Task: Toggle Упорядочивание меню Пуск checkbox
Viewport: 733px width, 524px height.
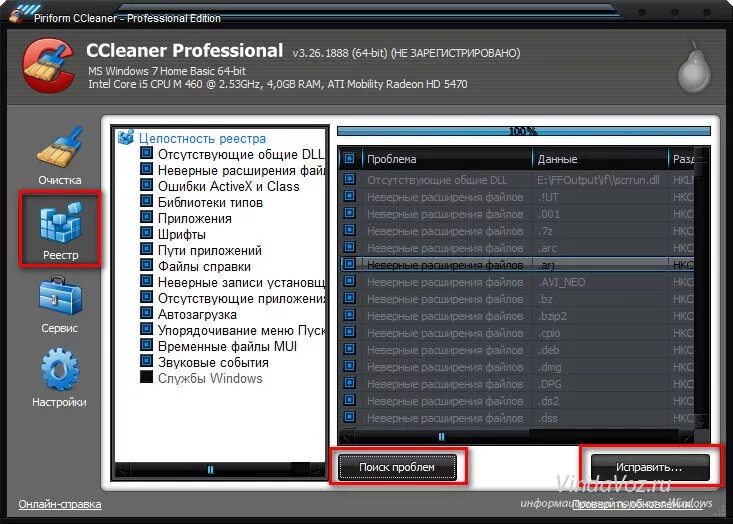Action: [x=146, y=329]
